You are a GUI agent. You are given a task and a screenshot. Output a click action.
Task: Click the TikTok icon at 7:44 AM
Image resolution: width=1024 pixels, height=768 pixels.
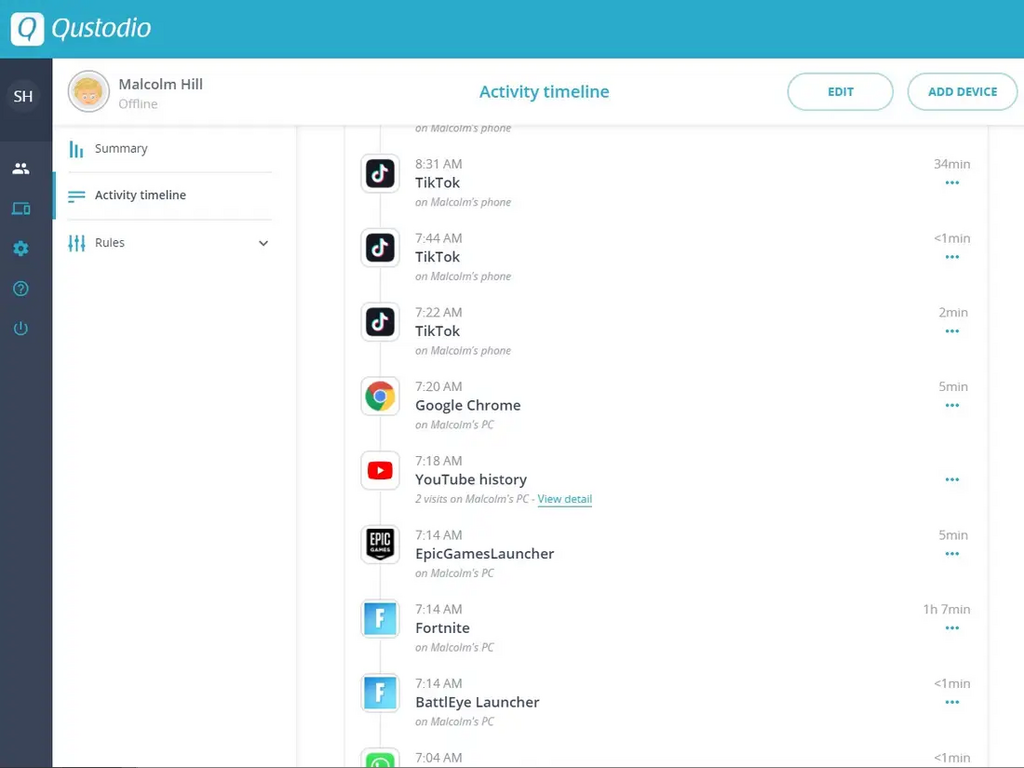click(380, 248)
